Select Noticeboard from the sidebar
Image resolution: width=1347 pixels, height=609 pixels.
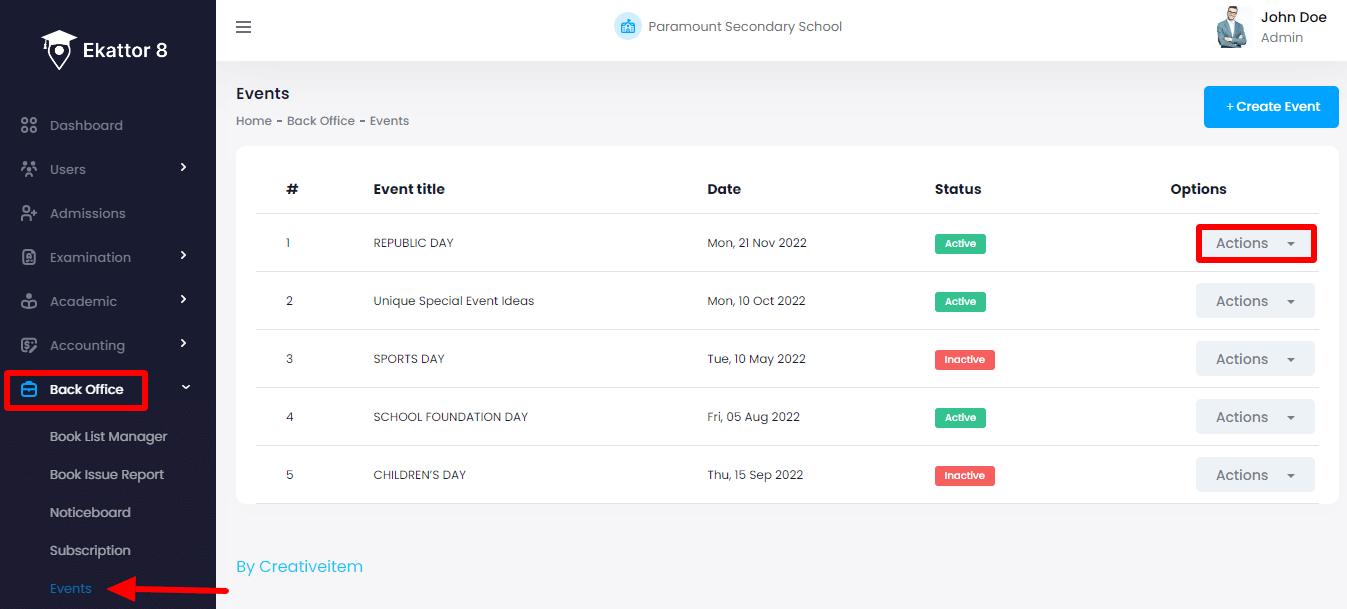(90, 513)
